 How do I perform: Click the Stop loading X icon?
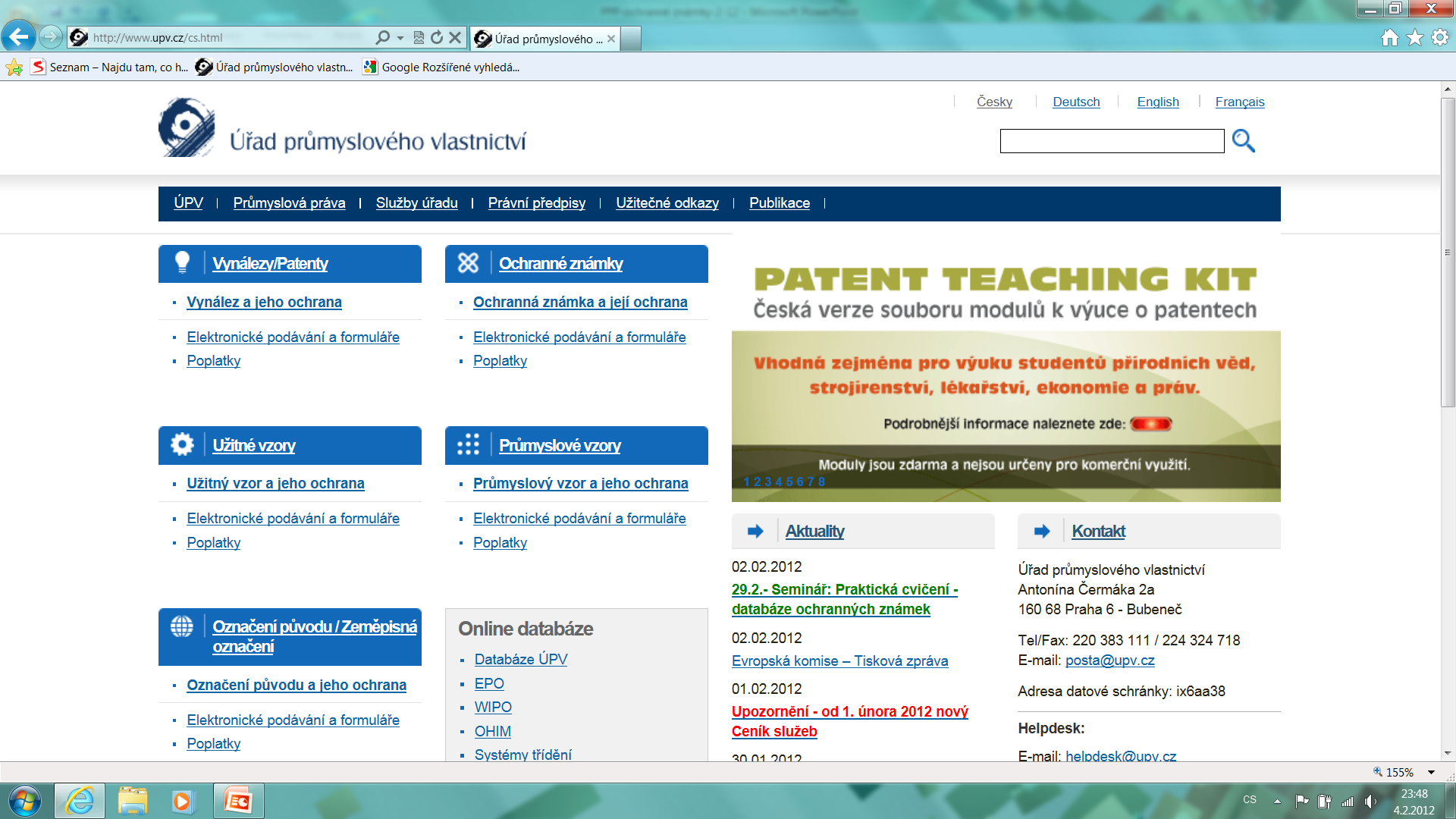click(x=455, y=37)
